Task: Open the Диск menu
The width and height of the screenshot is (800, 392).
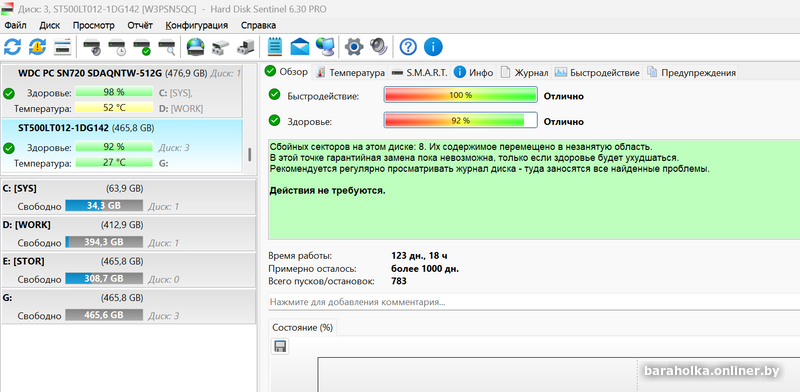Action: coord(49,25)
